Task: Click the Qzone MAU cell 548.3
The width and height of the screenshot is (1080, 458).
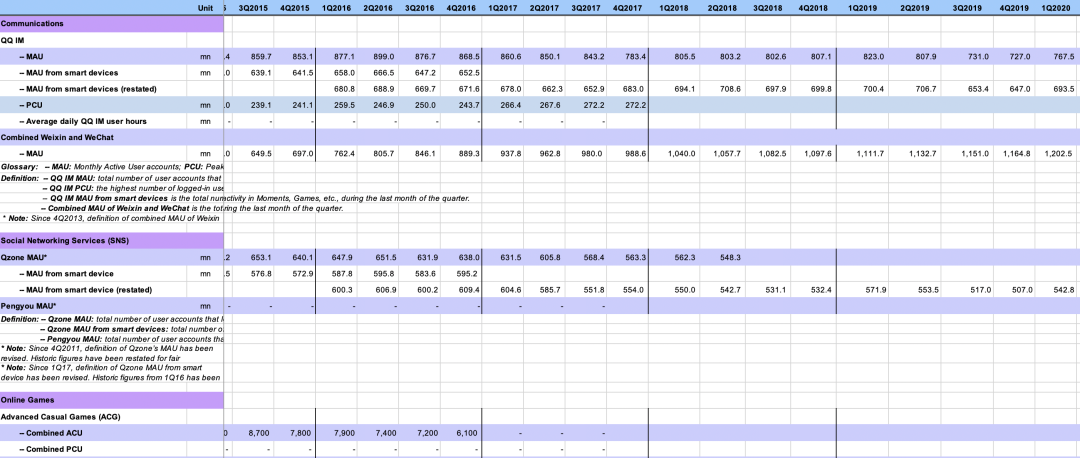Action: pos(729,257)
